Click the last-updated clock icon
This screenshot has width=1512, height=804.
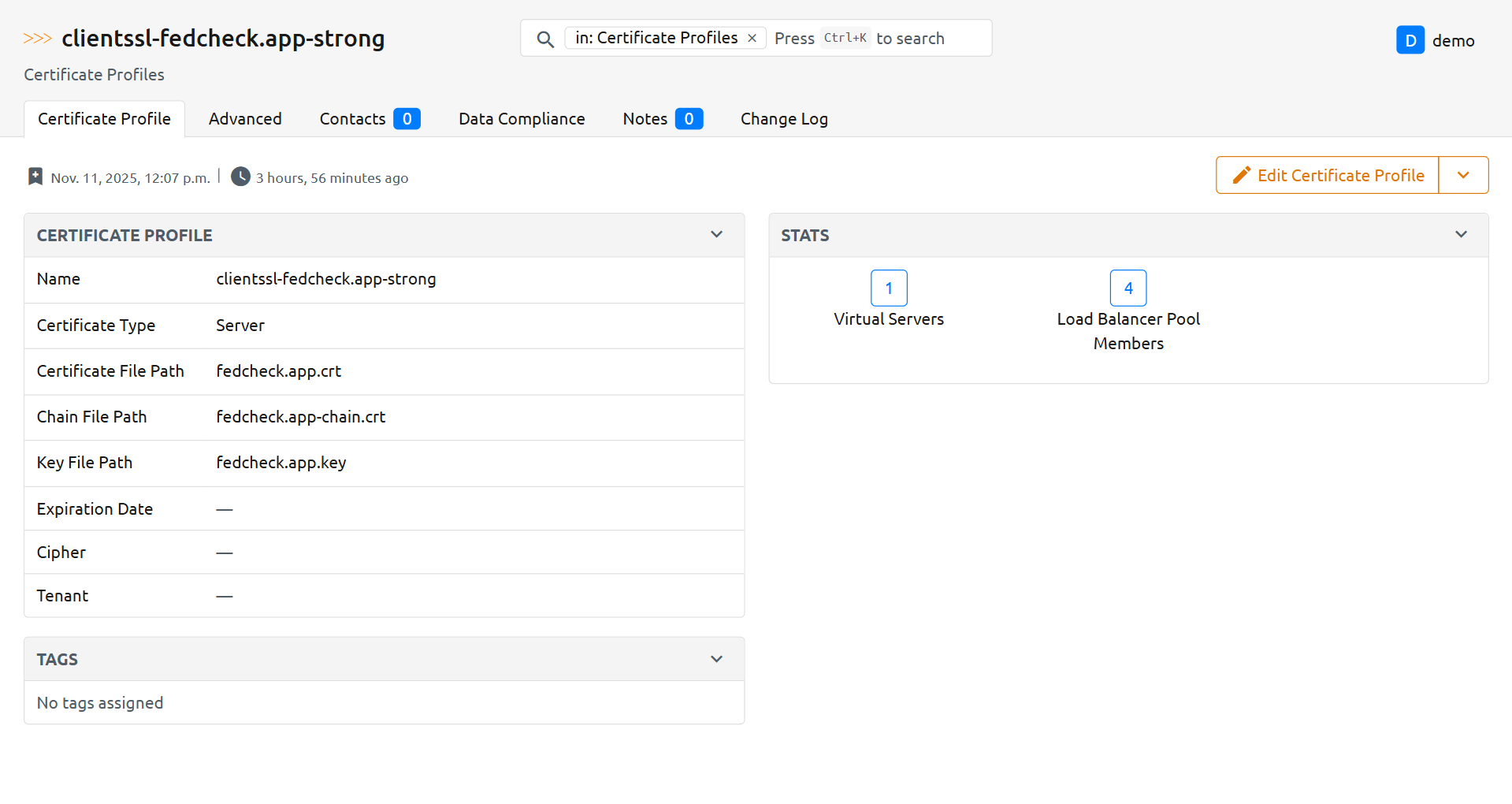[240, 177]
